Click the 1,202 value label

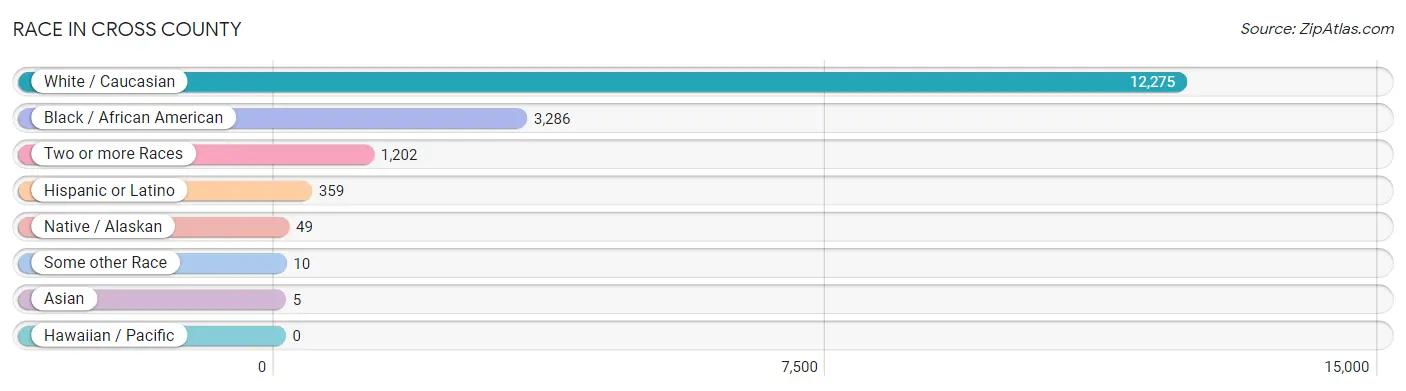coord(398,155)
